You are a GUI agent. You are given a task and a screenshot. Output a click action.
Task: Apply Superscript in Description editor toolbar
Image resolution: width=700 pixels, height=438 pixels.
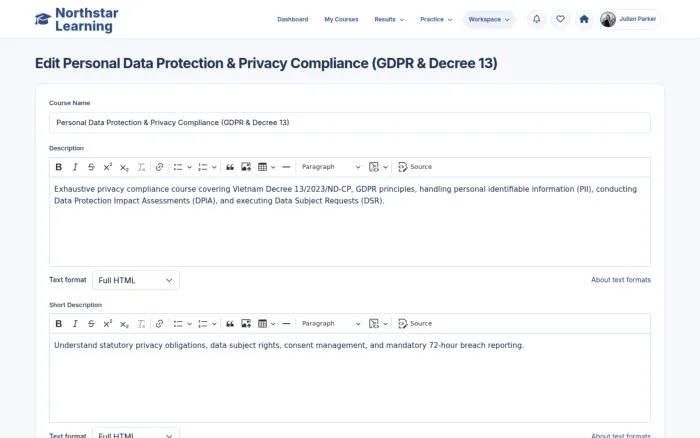point(108,167)
